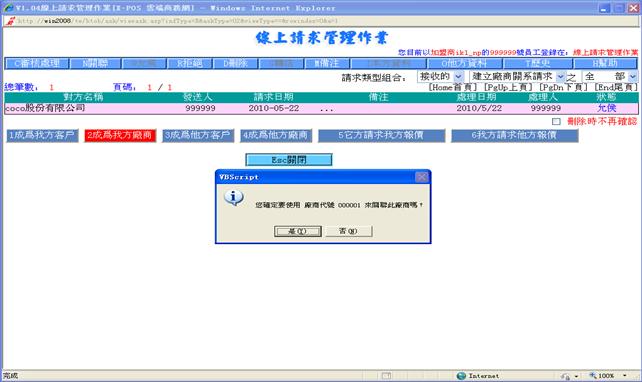This screenshot has width=642, height=382.
Task: Open the 接收的 dropdown
Action: point(459,77)
